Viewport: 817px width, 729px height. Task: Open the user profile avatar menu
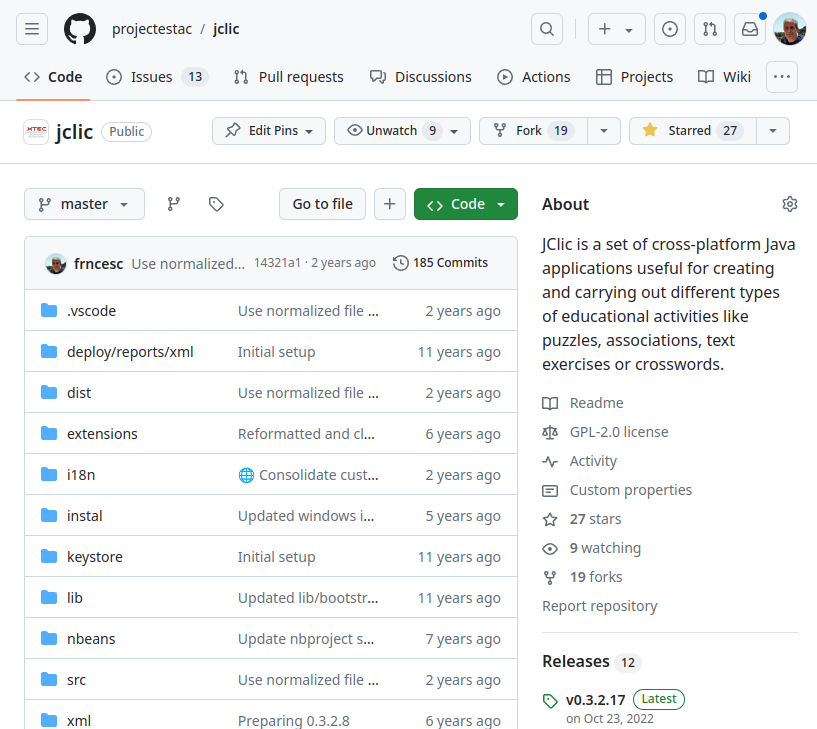coord(790,29)
